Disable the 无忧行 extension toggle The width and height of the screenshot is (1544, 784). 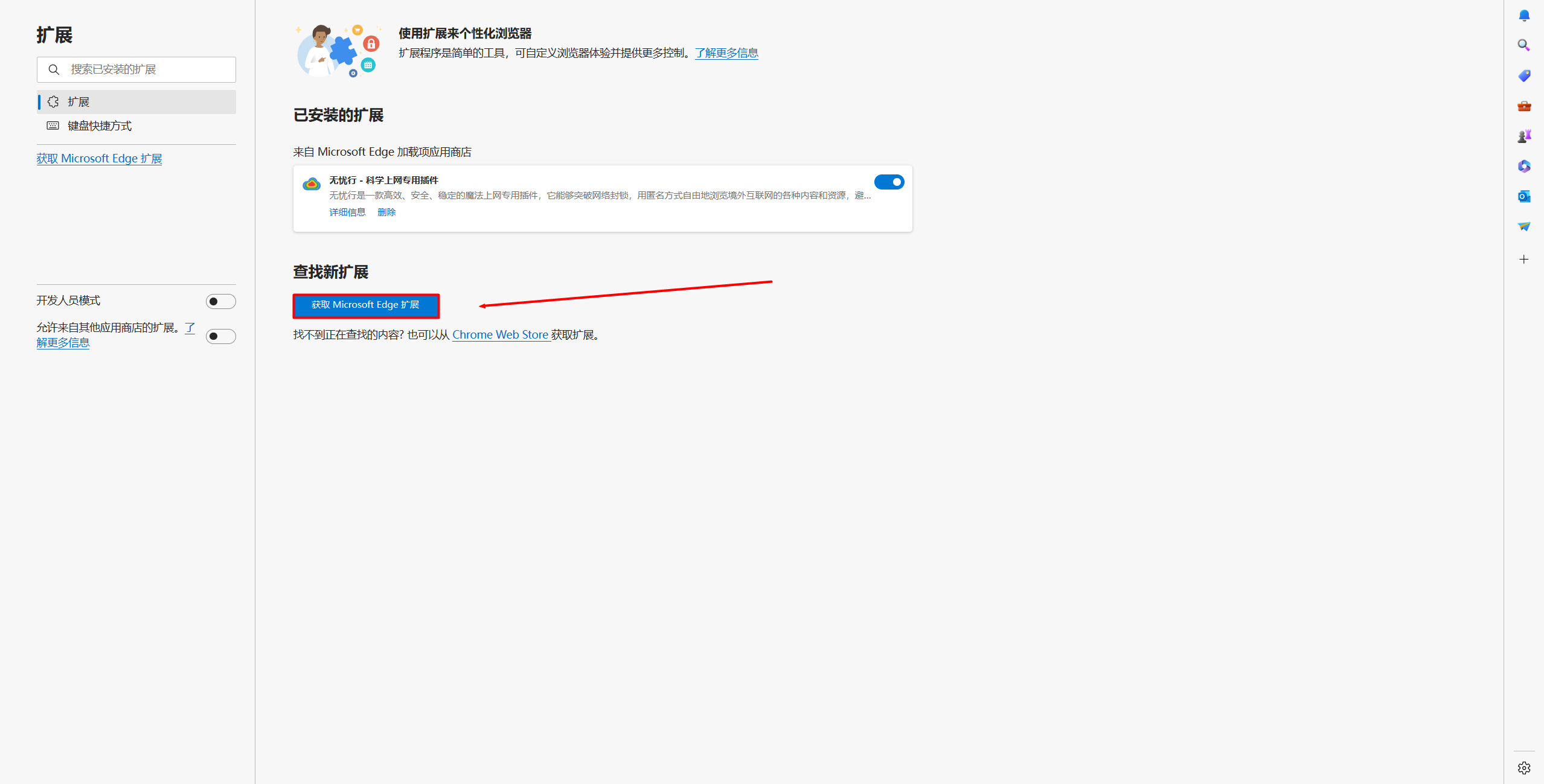click(x=889, y=182)
